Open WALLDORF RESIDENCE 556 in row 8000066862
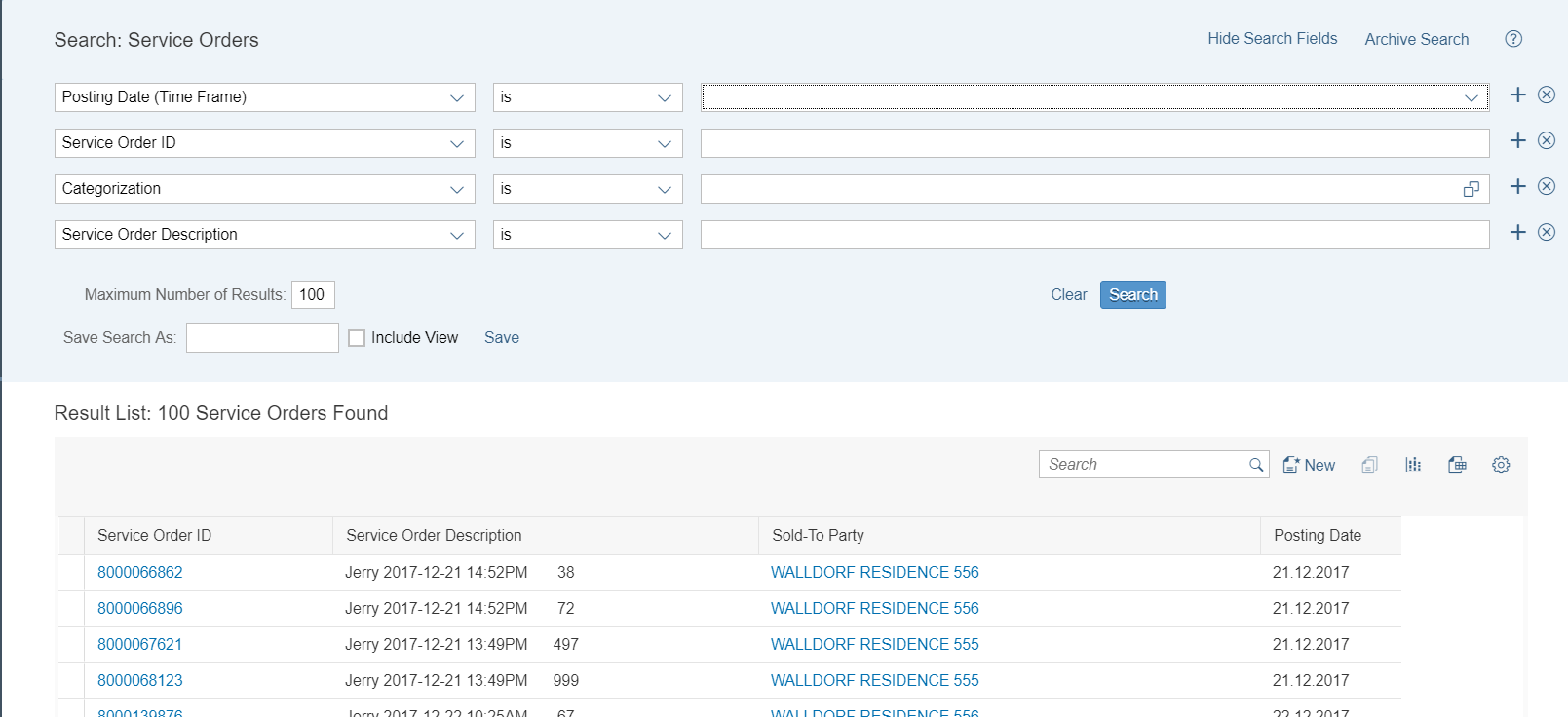 pyautogui.click(x=874, y=572)
